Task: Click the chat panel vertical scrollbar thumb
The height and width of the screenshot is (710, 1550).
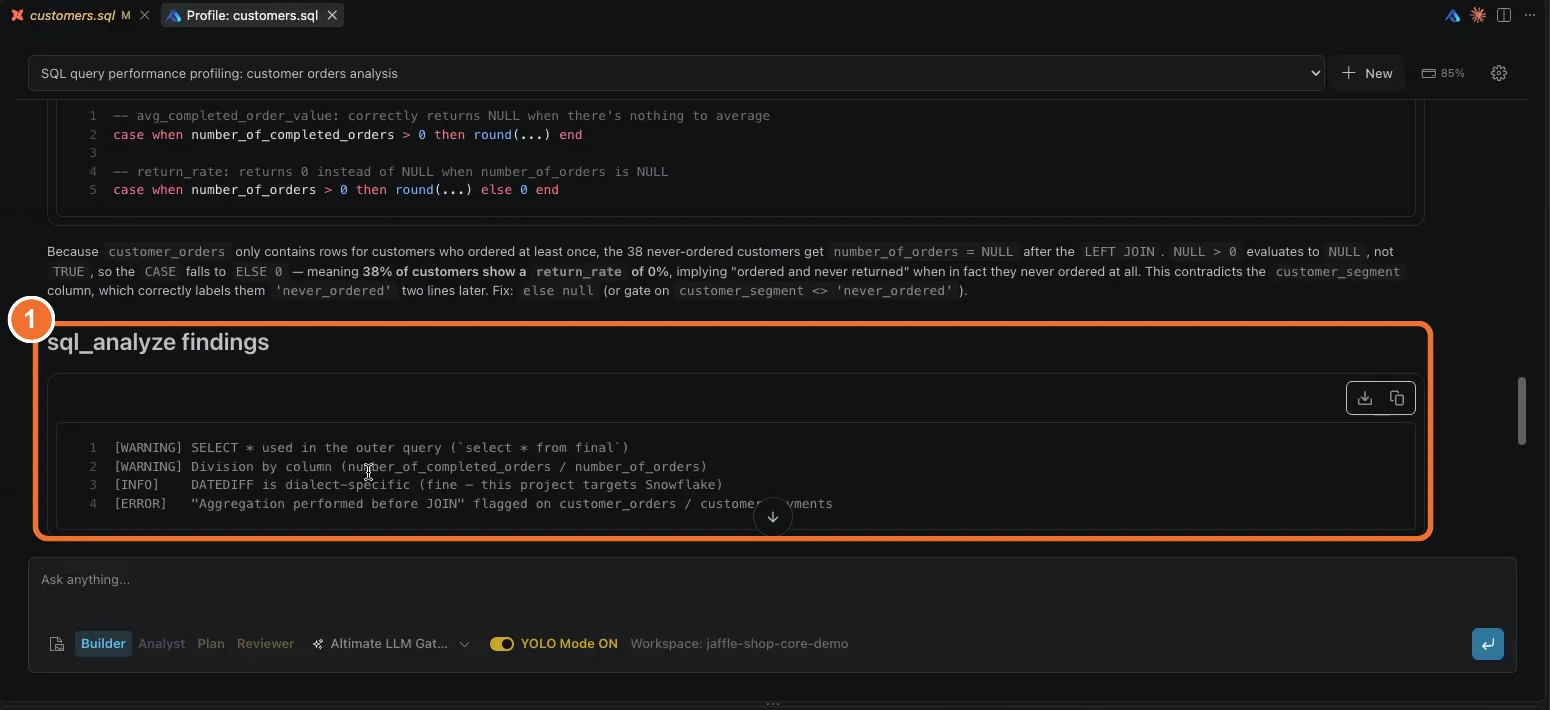Action: [x=1522, y=411]
